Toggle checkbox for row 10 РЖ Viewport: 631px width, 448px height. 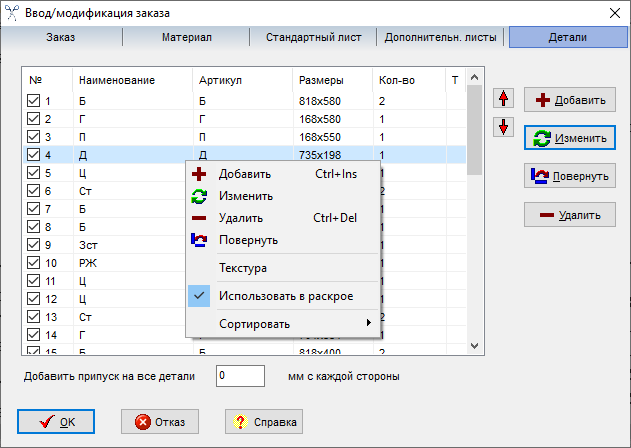[x=34, y=263]
